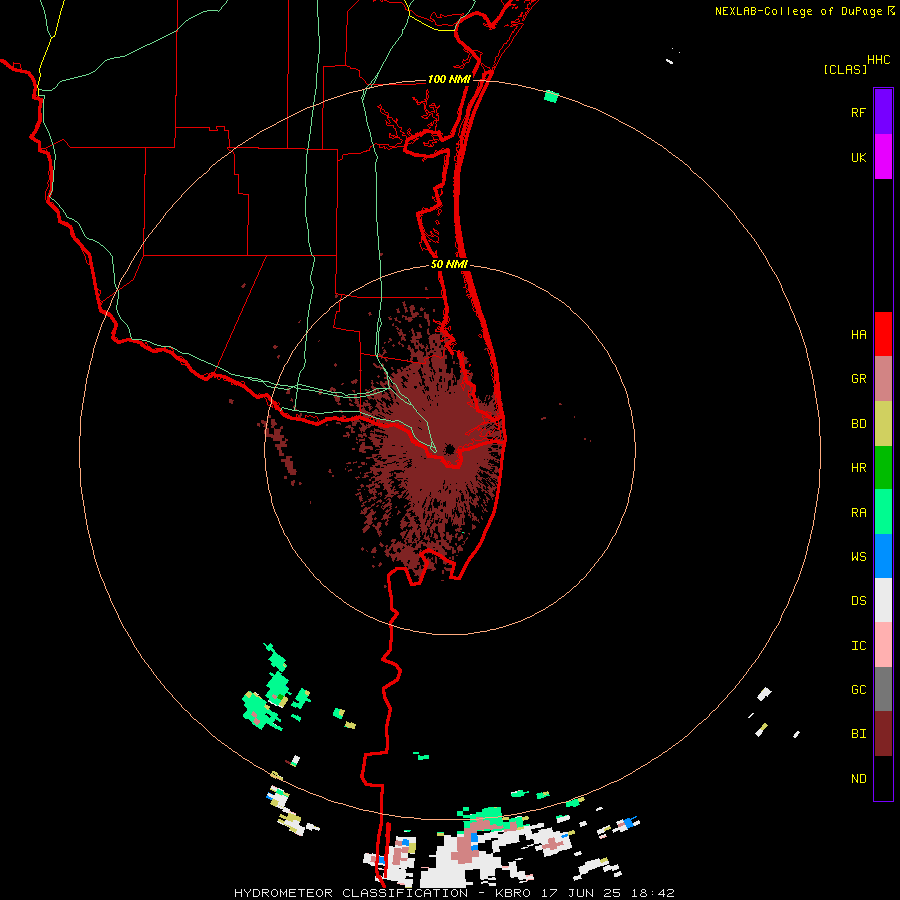Image resolution: width=900 pixels, height=900 pixels.
Task: Click the NEXLAB-College of DuPage credit text
Action: 798,11
